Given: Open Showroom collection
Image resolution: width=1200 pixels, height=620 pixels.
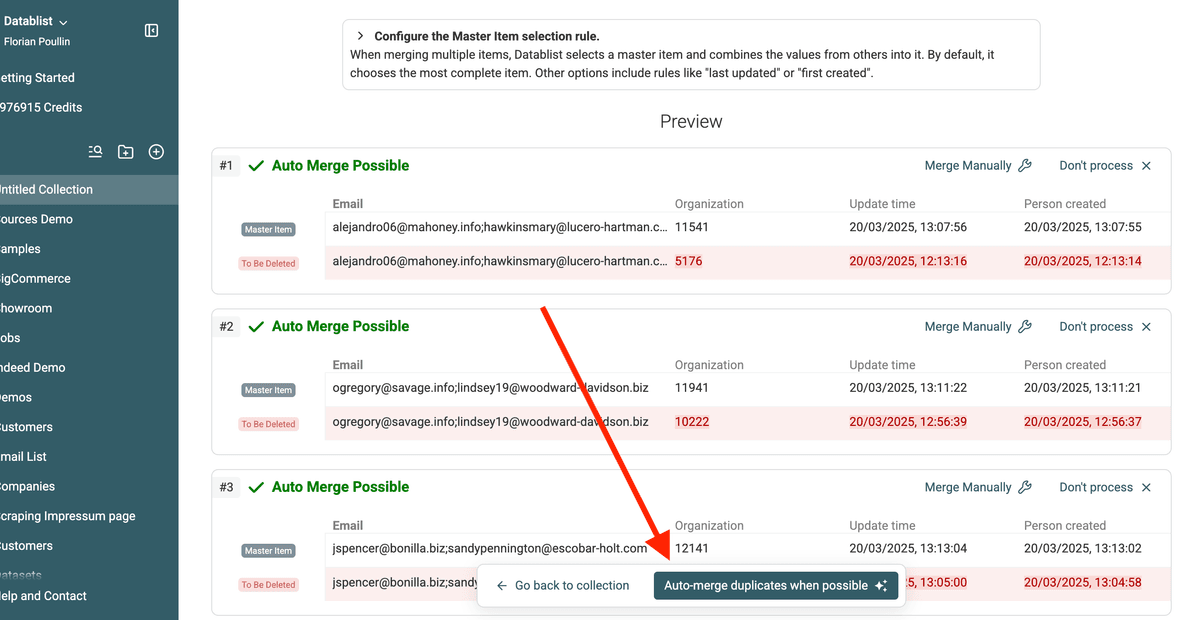Looking at the screenshot, I should tap(26, 308).
